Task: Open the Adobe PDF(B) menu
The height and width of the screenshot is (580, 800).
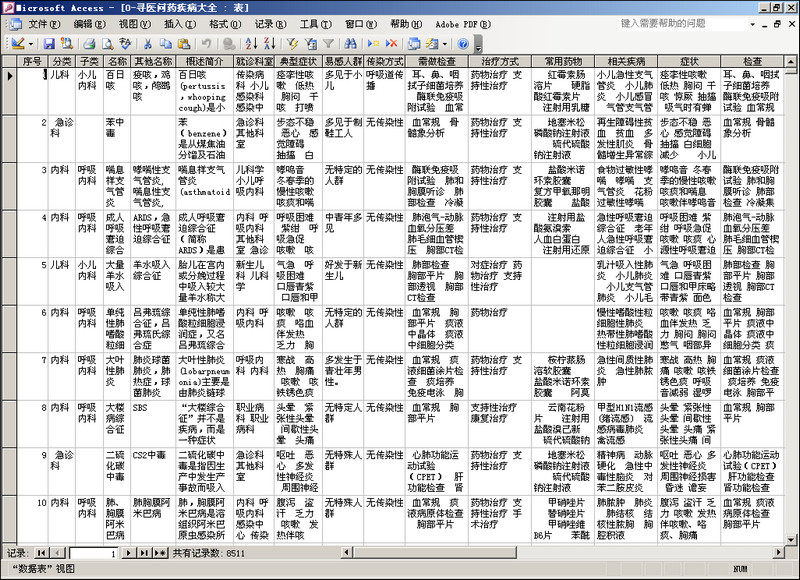Action: 463,24
